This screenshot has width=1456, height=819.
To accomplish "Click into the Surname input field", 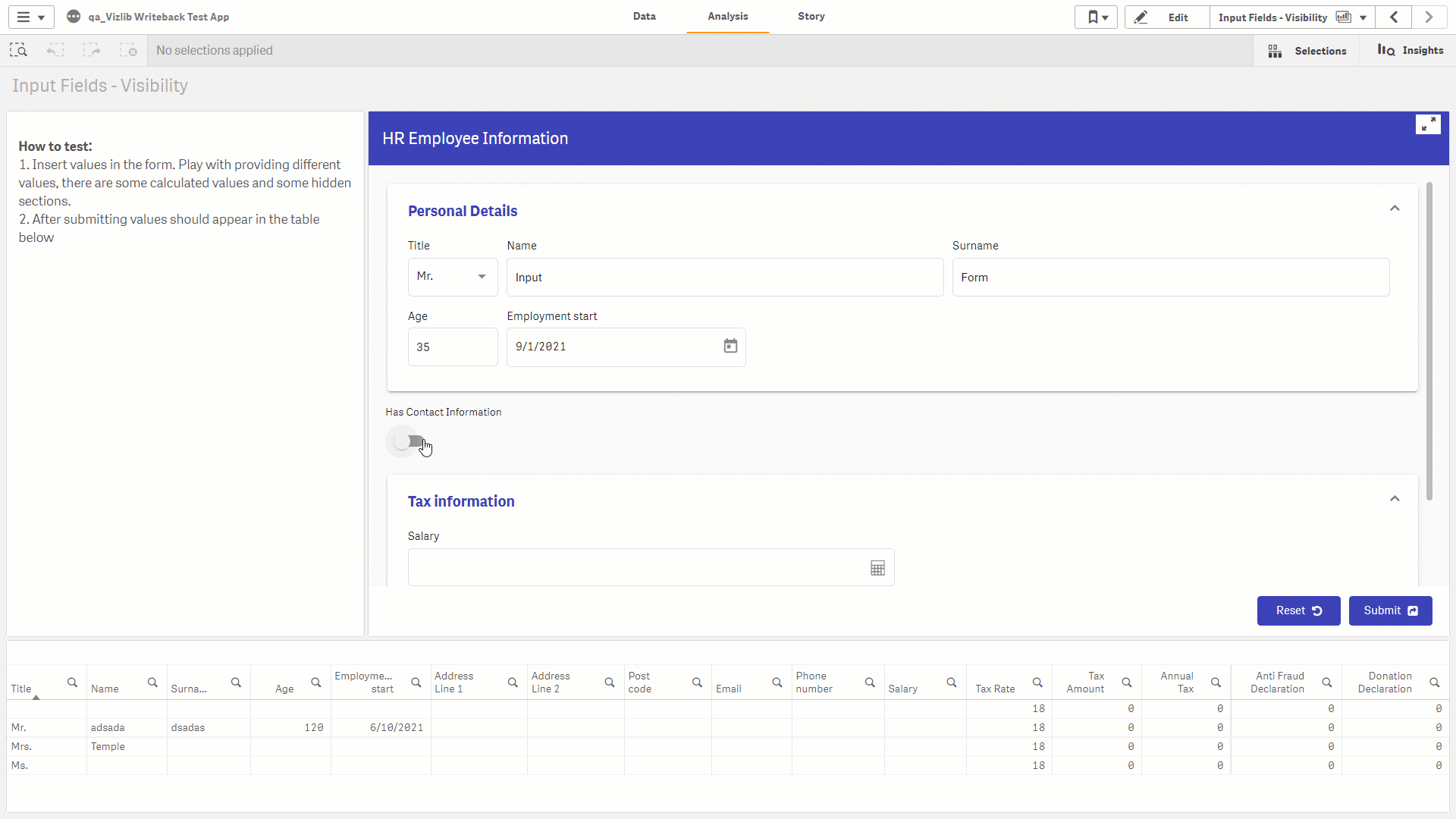I will coord(1171,277).
